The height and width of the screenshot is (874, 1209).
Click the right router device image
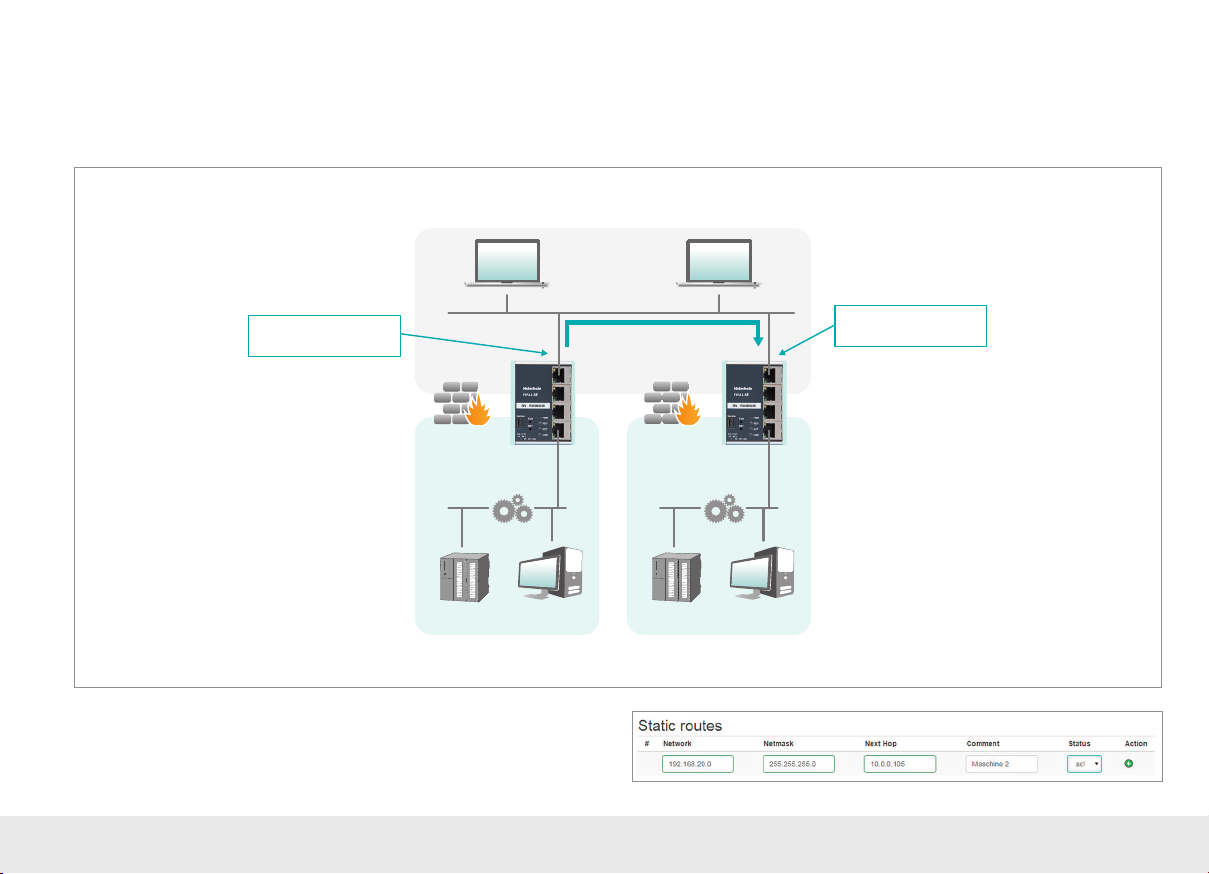754,403
